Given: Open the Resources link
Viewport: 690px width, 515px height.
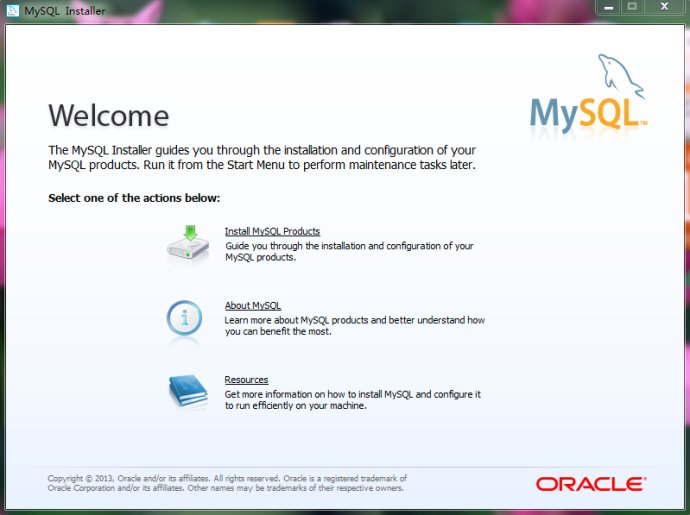Looking at the screenshot, I should pos(246,379).
